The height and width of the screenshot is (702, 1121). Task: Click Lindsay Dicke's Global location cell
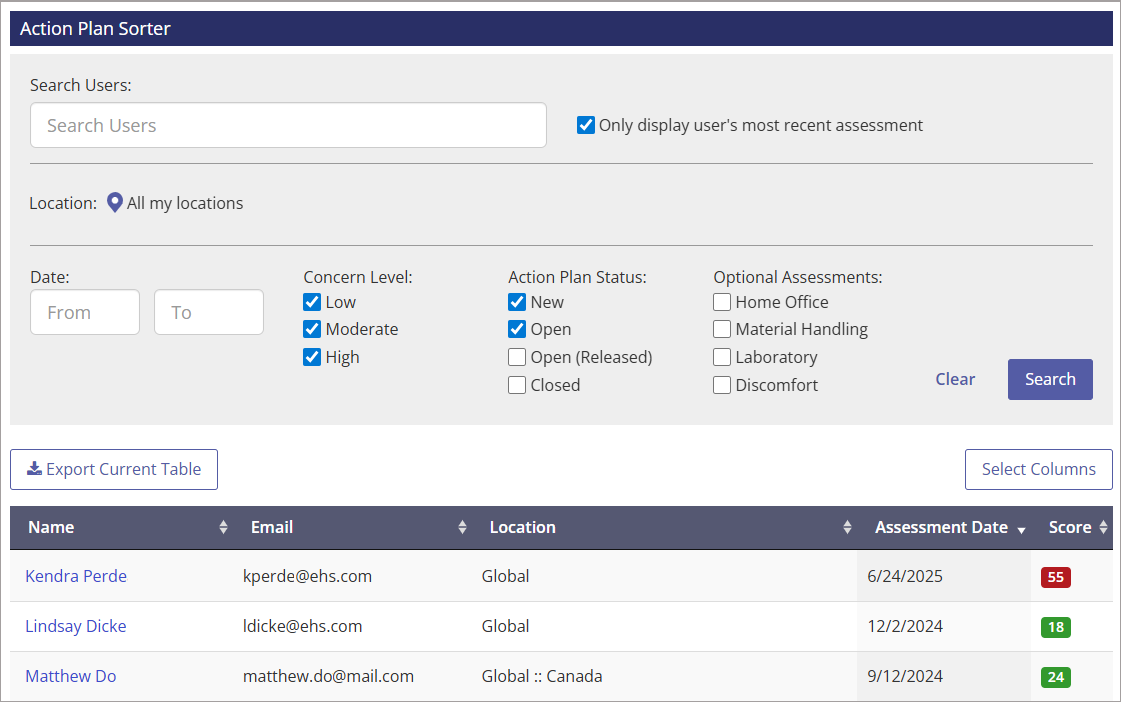point(505,626)
